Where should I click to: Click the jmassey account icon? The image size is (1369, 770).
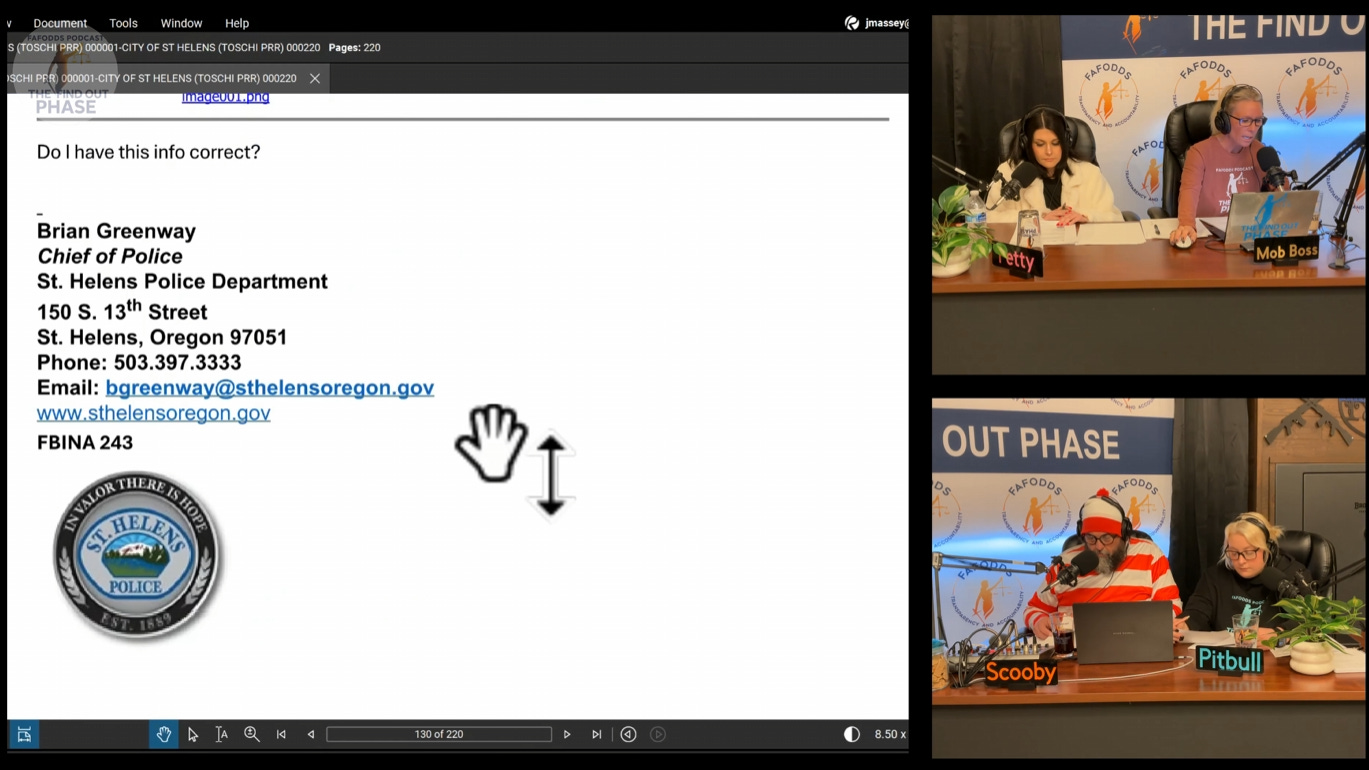(x=852, y=23)
